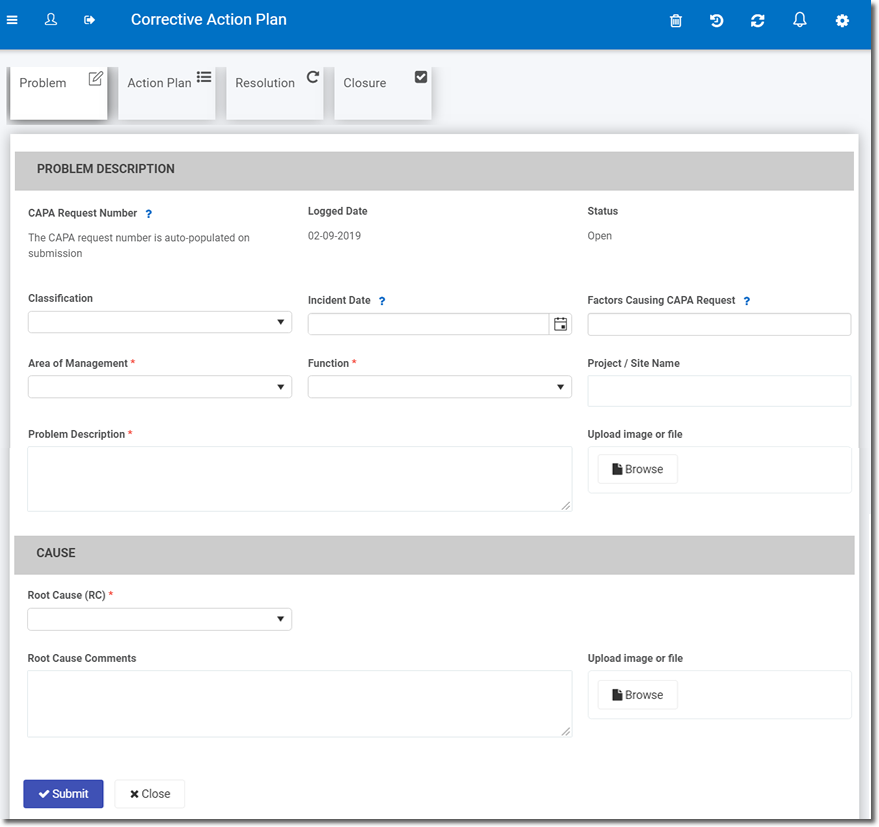Expand the Area of Management dropdown
Viewport: 879px width, 827px height.
[x=160, y=387]
